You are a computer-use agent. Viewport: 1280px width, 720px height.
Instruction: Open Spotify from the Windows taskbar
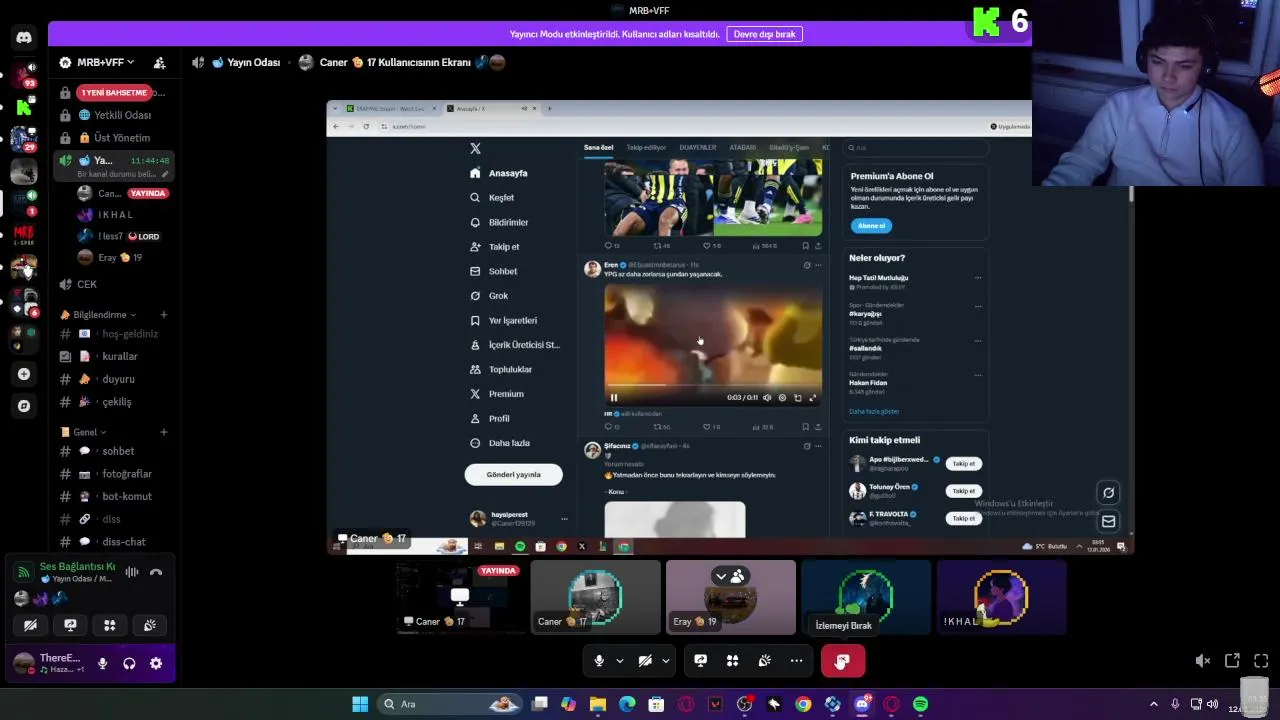(920, 704)
